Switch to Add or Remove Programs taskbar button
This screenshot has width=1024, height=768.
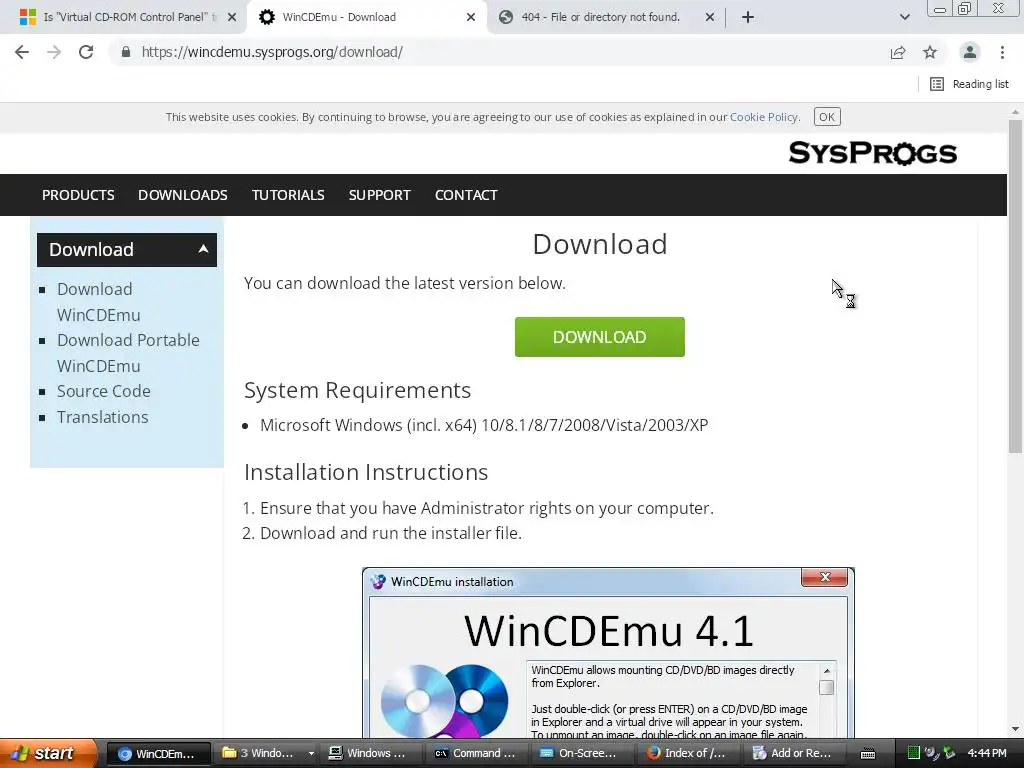793,753
